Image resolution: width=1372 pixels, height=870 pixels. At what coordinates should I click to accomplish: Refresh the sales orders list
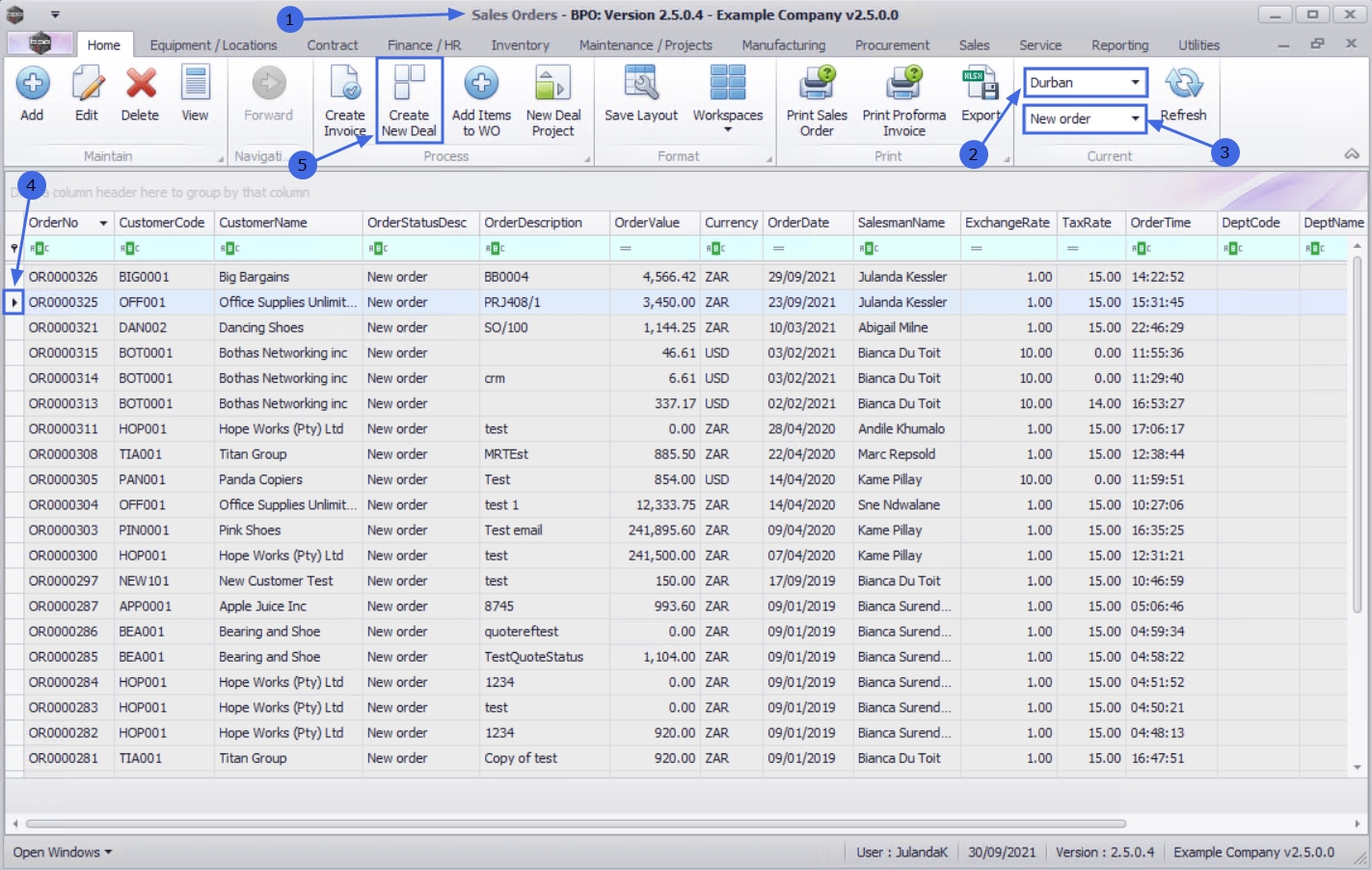pyautogui.click(x=1183, y=95)
